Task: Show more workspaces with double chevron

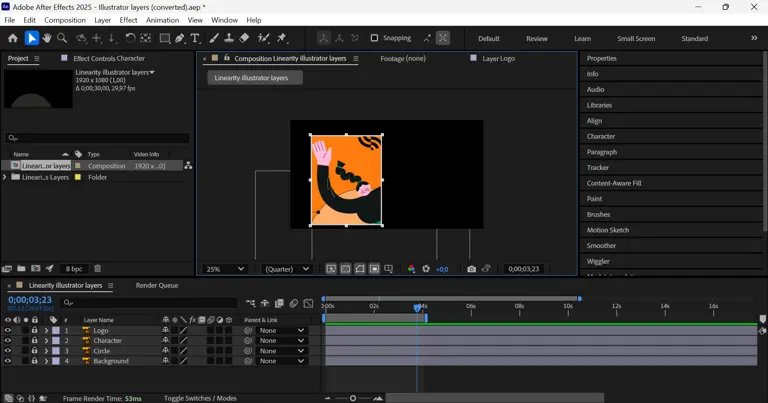Action: [x=754, y=38]
